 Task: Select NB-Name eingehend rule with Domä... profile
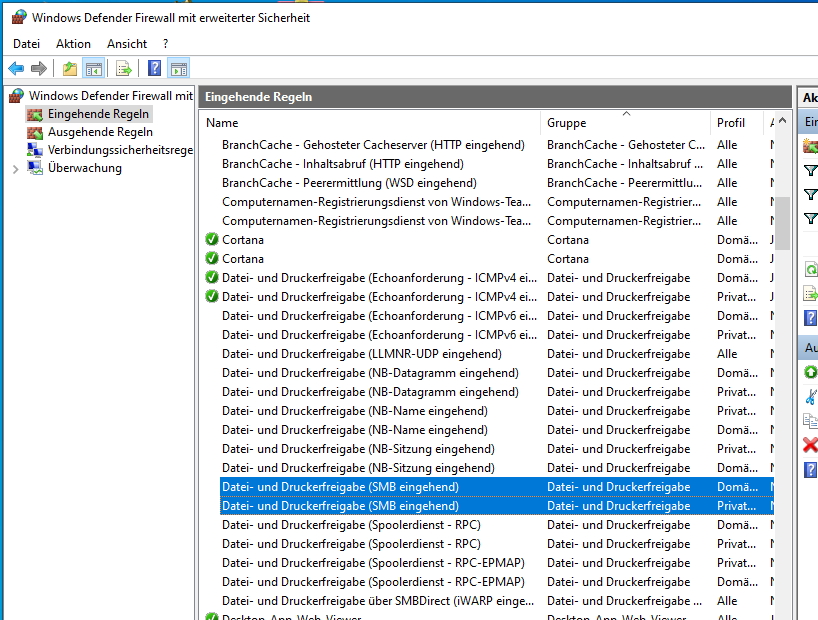tap(355, 430)
